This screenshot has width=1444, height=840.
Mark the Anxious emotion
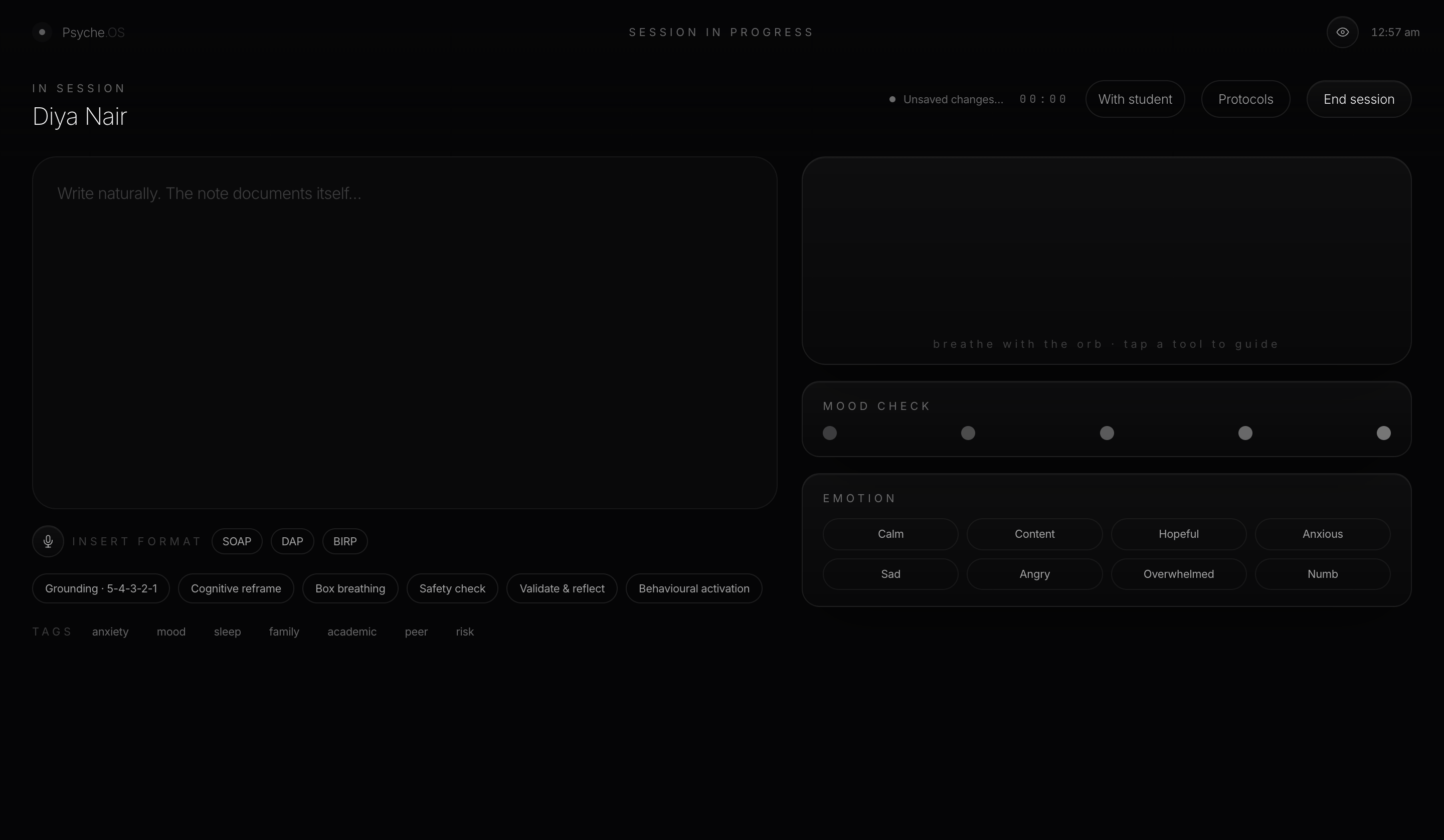pyautogui.click(x=1323, y=533)
